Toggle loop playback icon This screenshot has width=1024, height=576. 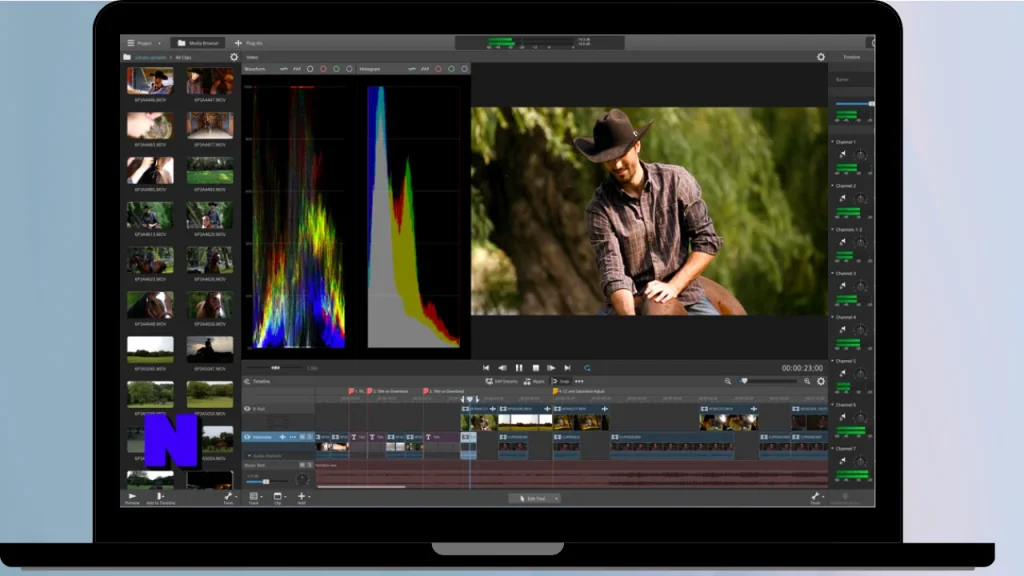tap(587, 368)
